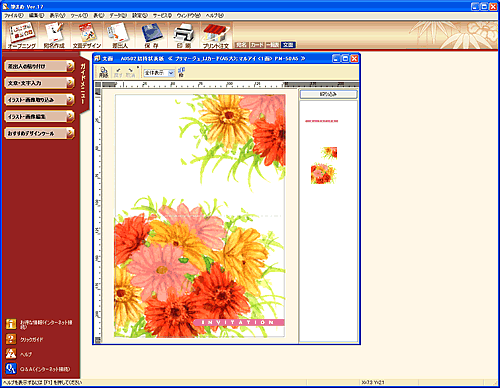Open the プリント注文 print order shop icon
The height and width of the screenshot is (388, 500).
[216, 35]
